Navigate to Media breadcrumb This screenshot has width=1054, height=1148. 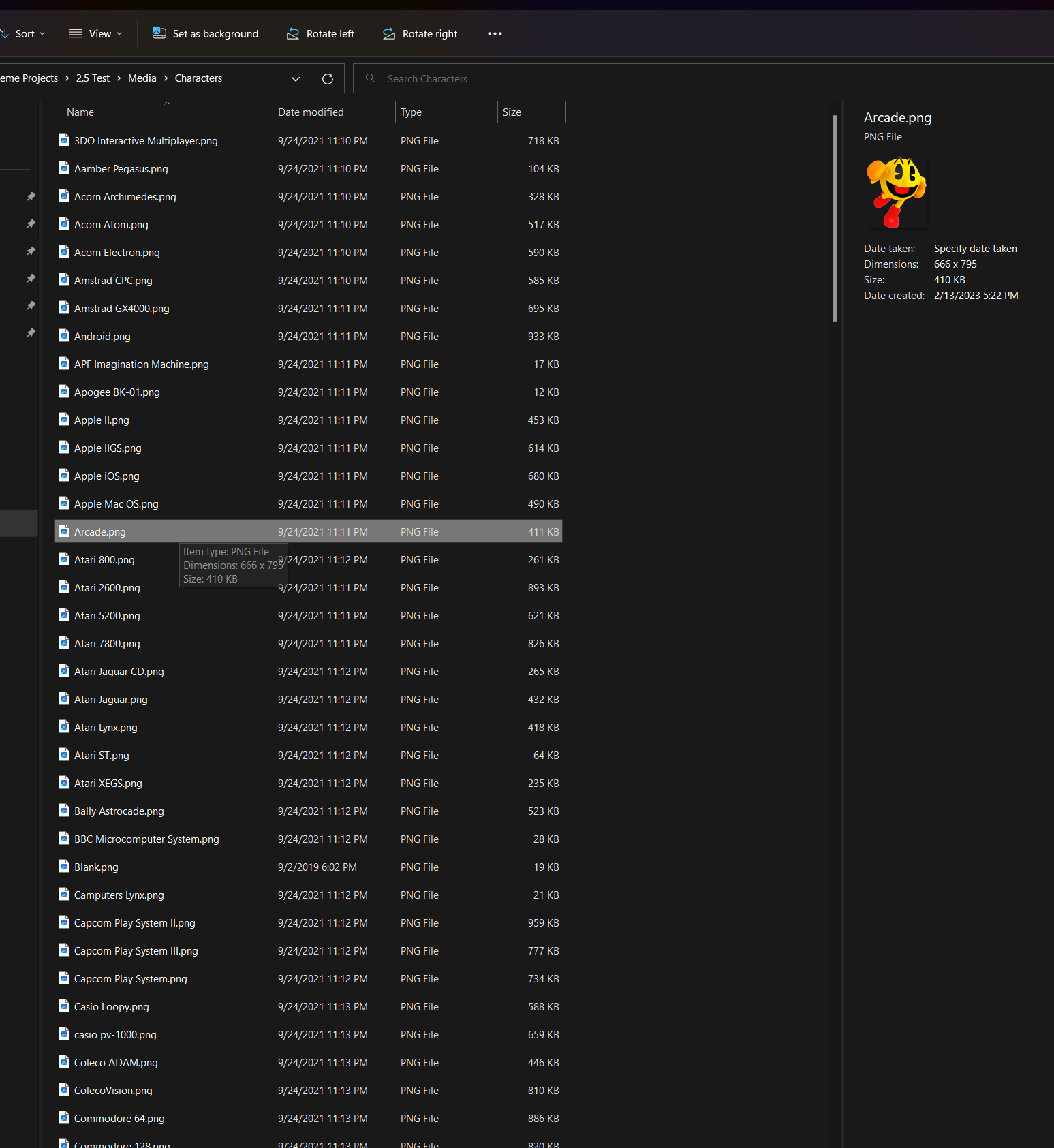point(142,78)
